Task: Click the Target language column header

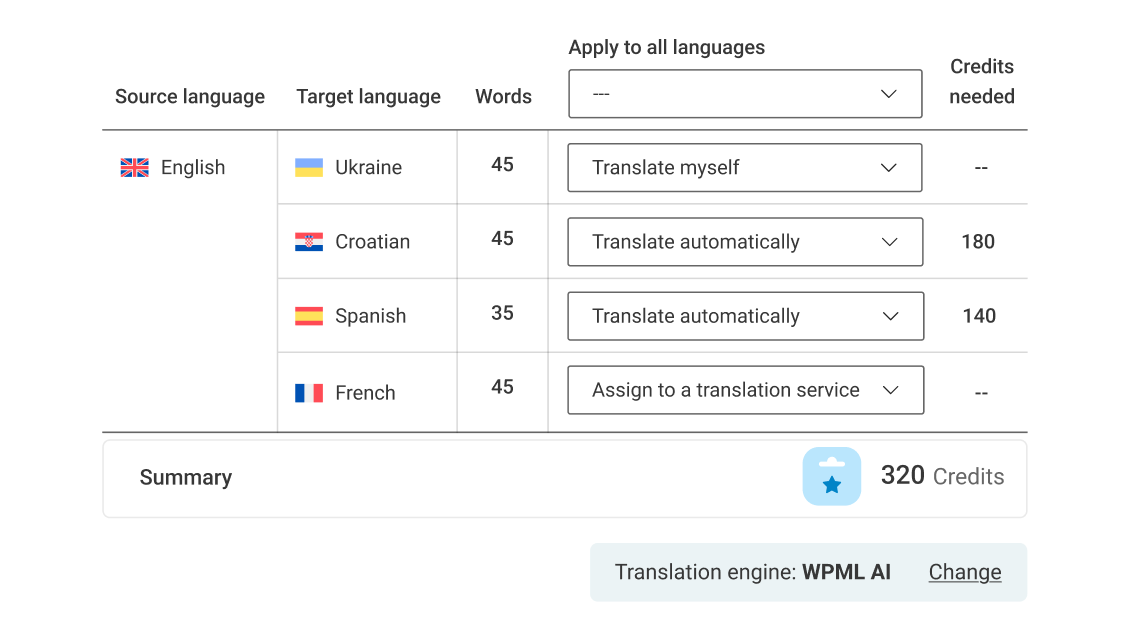Action: pos(368,97)
